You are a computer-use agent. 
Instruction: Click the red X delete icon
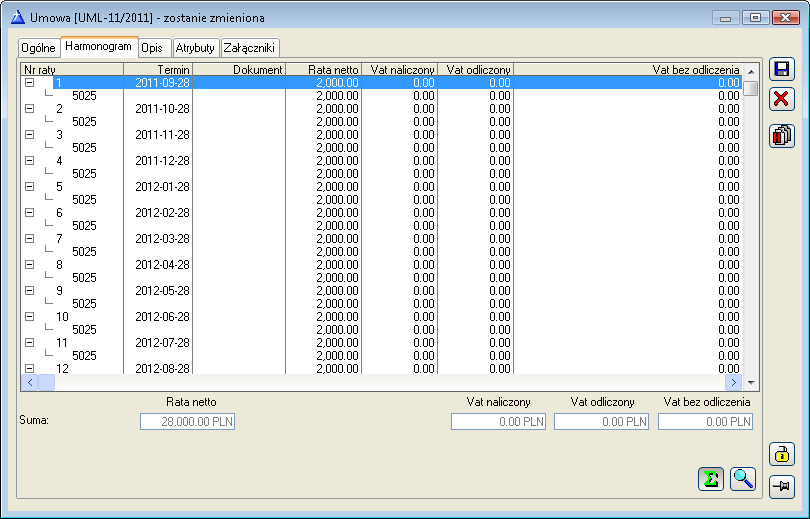click(781, 98)
